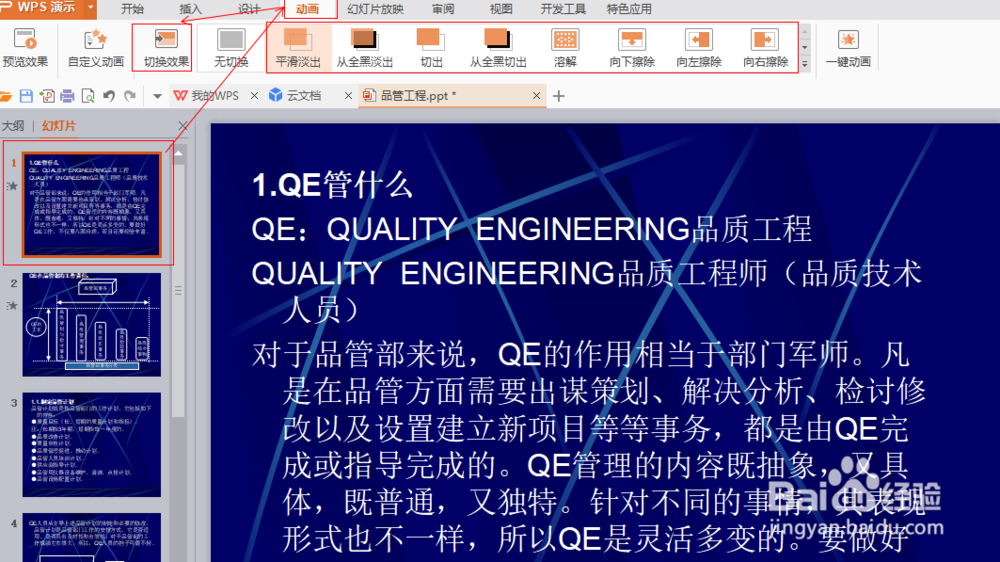This screenshot has width=1000, height=562.
Task: Open the 特色应用 (Featured Apps) tab
Action: tap(629, 9)
